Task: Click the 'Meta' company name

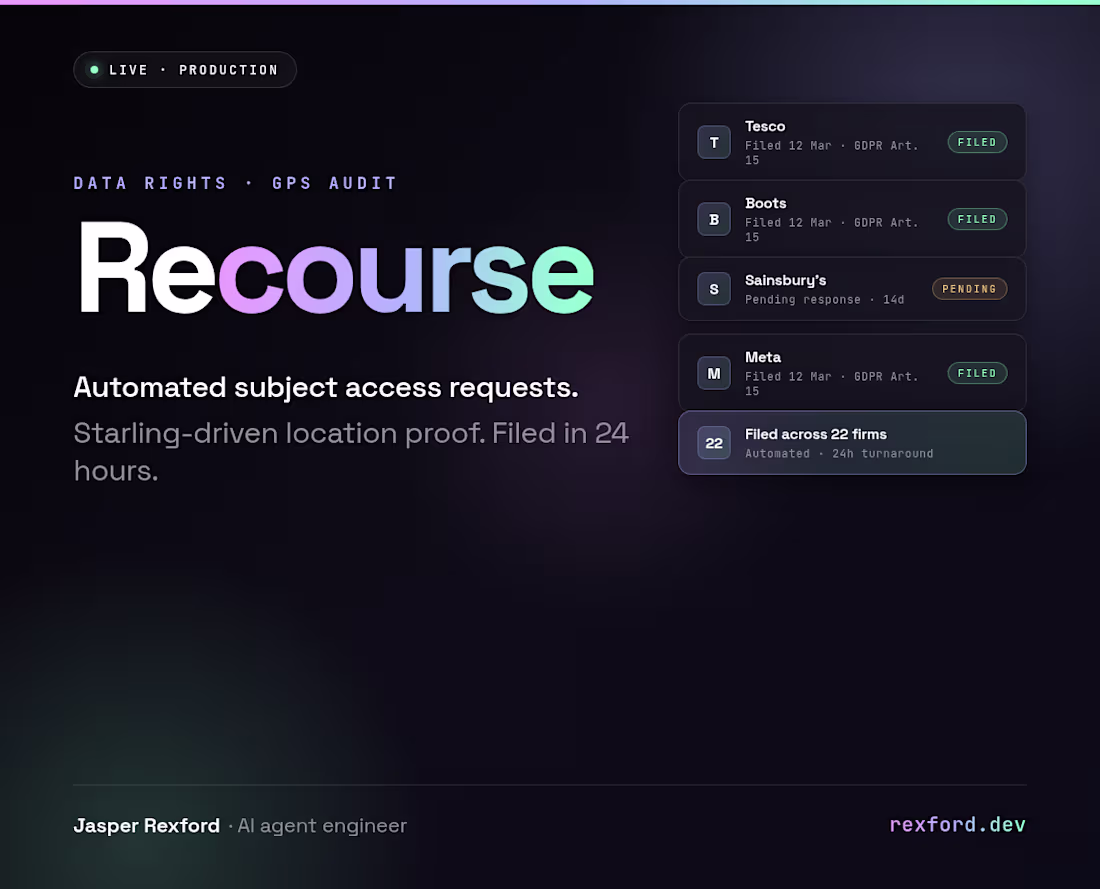Action: coord(763,357)
